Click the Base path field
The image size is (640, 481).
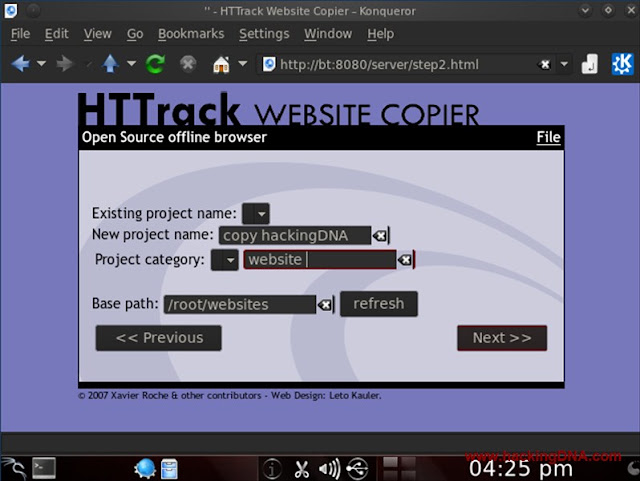pyautogui.click(x=240, y=305)
